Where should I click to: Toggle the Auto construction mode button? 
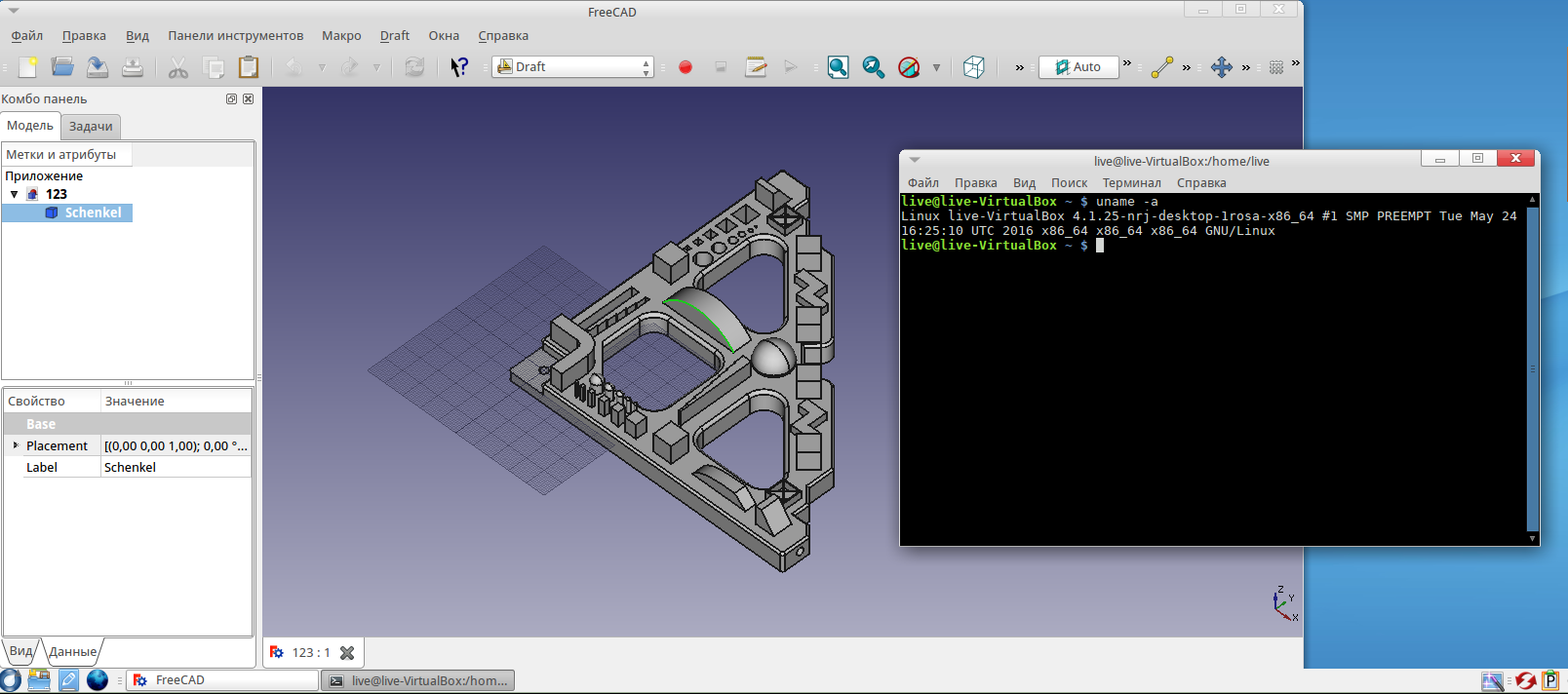pos(1078,67)
